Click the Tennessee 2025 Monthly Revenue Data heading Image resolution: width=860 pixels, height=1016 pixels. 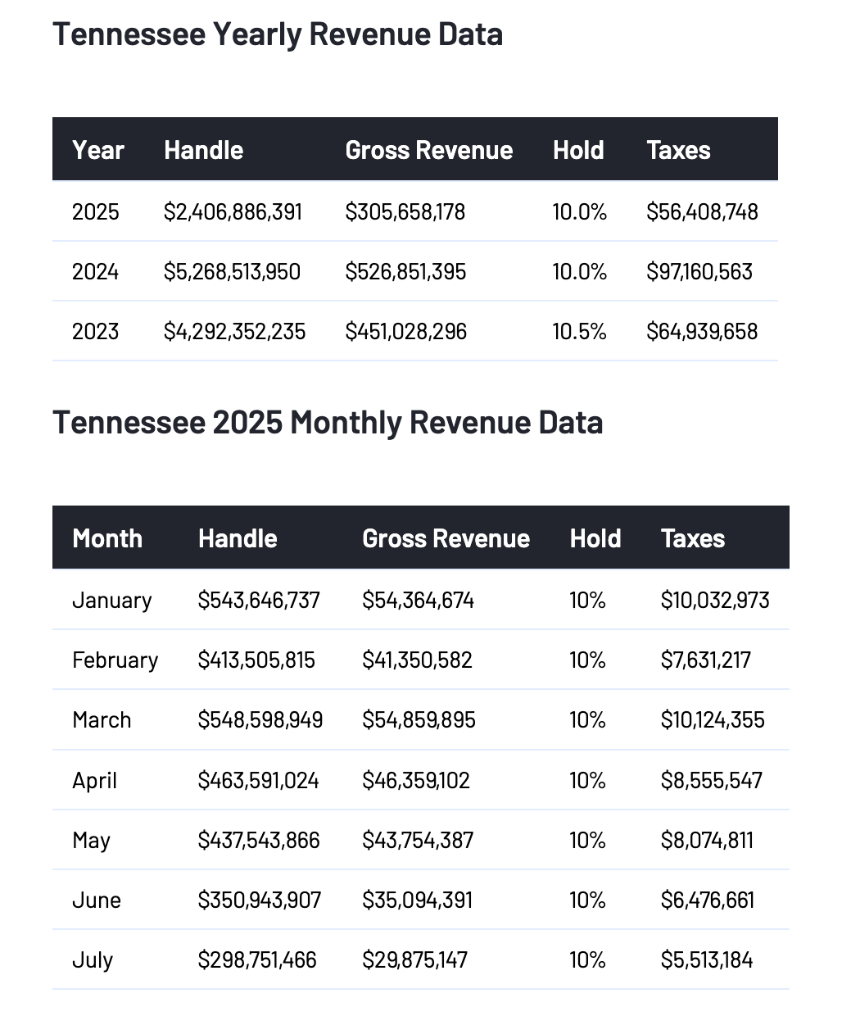tap(327, 422)
